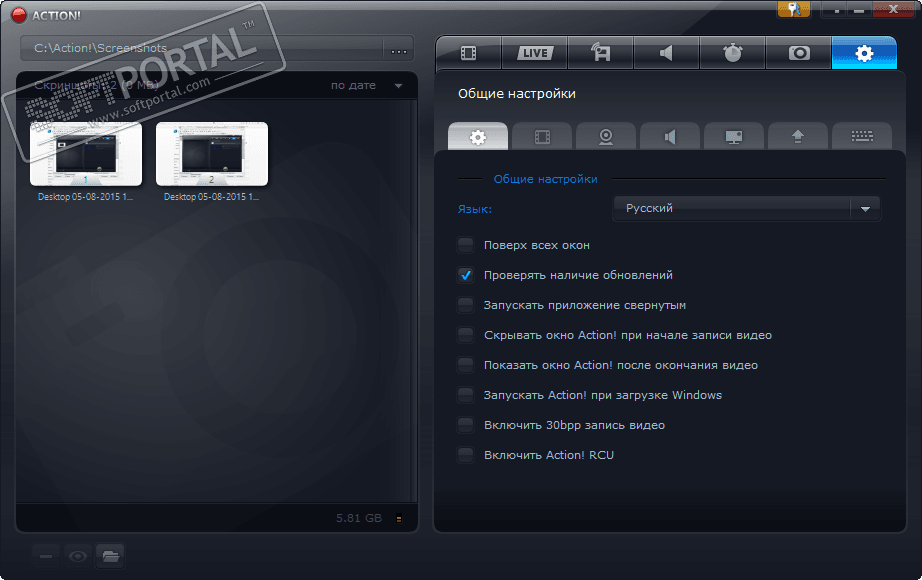Open the video recordings tab
Image resolution: width=922 pixels, height=580 pixels.
(x=469, y=53)
